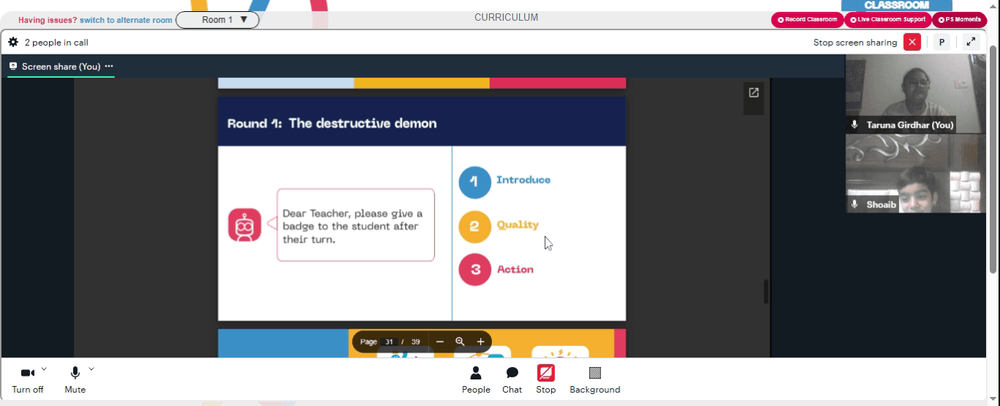Enter fullscreen with the expand arrows icon
The image size is (1000, 406).
pyautogui.click(x=971, y=43)
